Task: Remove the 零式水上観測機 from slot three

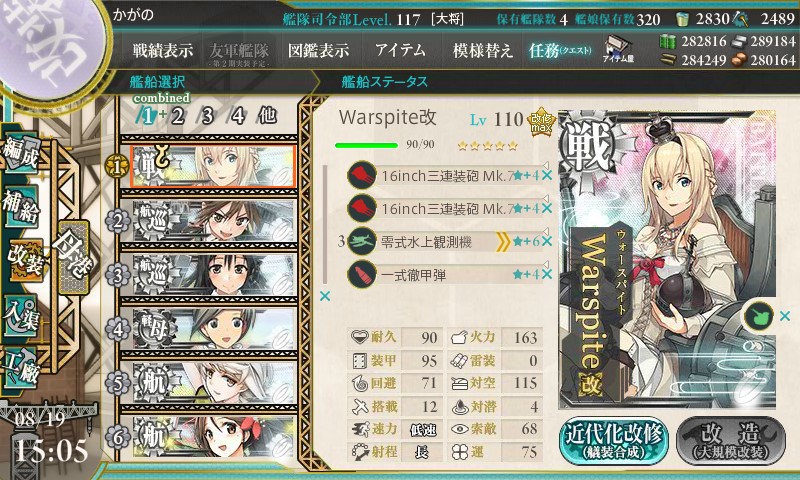Action: click(x=546, y=241)
